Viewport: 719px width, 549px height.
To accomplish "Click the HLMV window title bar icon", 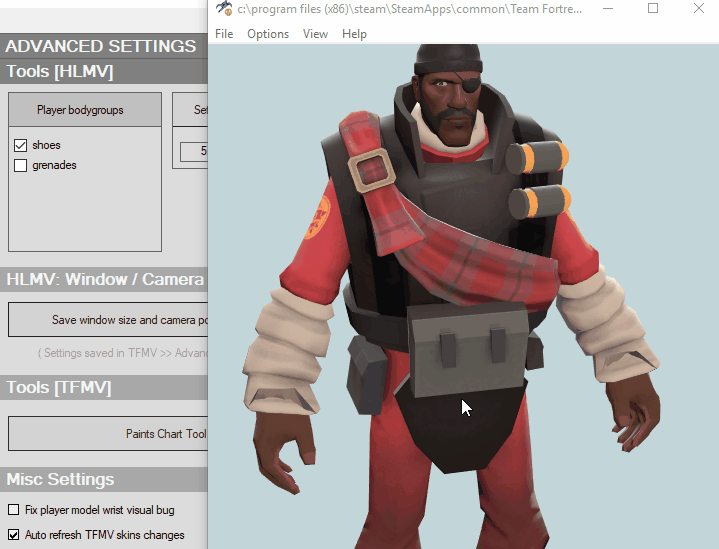I will pyautogui.click(x=224, y=8).
